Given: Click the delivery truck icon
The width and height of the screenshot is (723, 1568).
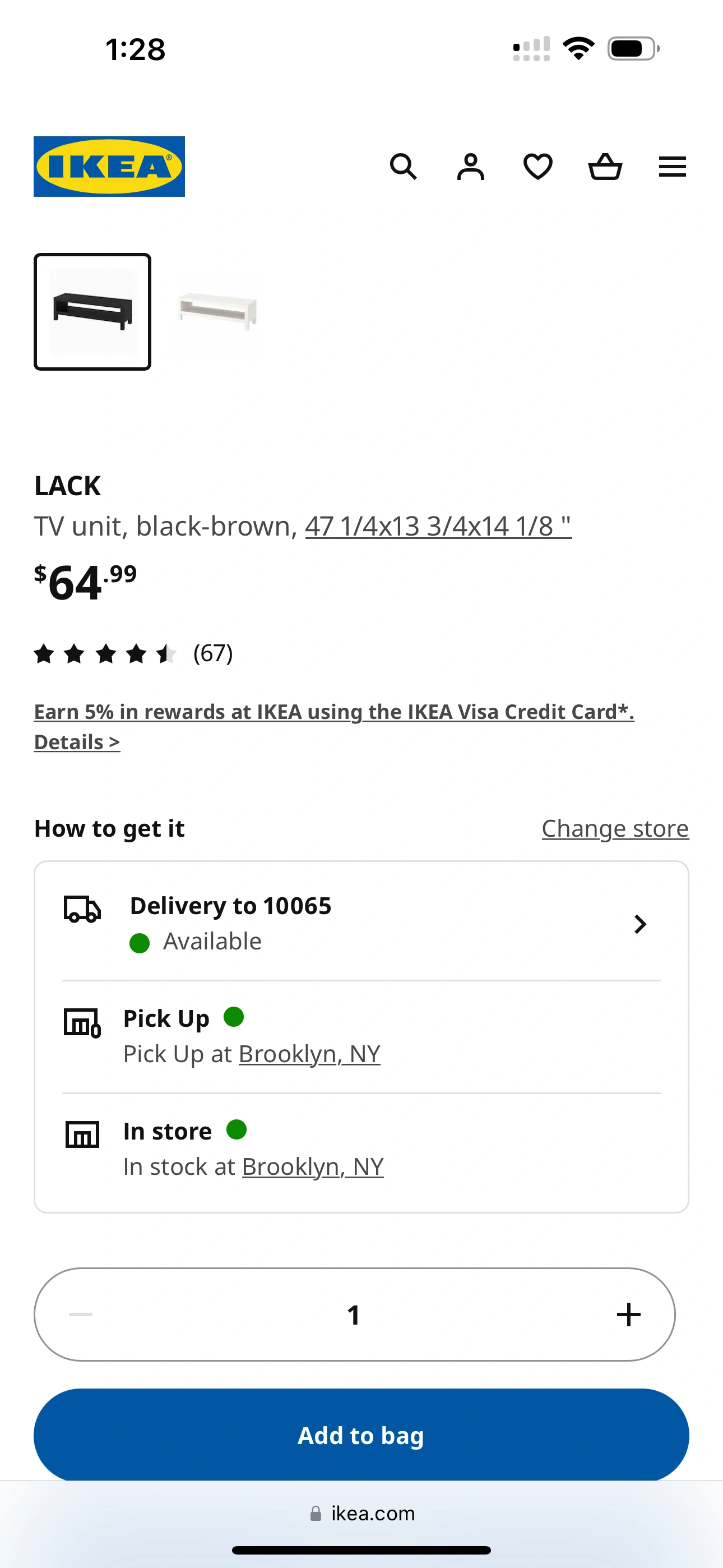Looking at the screenshot, I should coord(82,910).
